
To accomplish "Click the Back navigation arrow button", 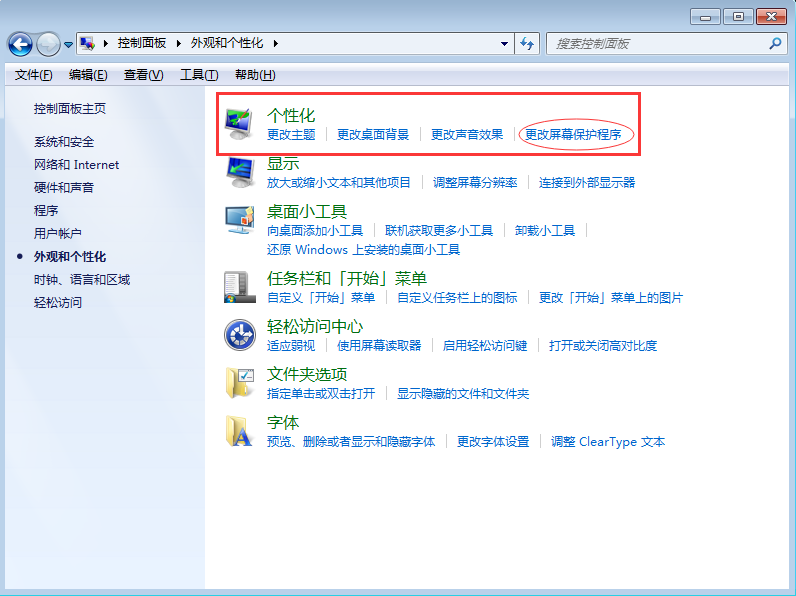I will [20, 44].
